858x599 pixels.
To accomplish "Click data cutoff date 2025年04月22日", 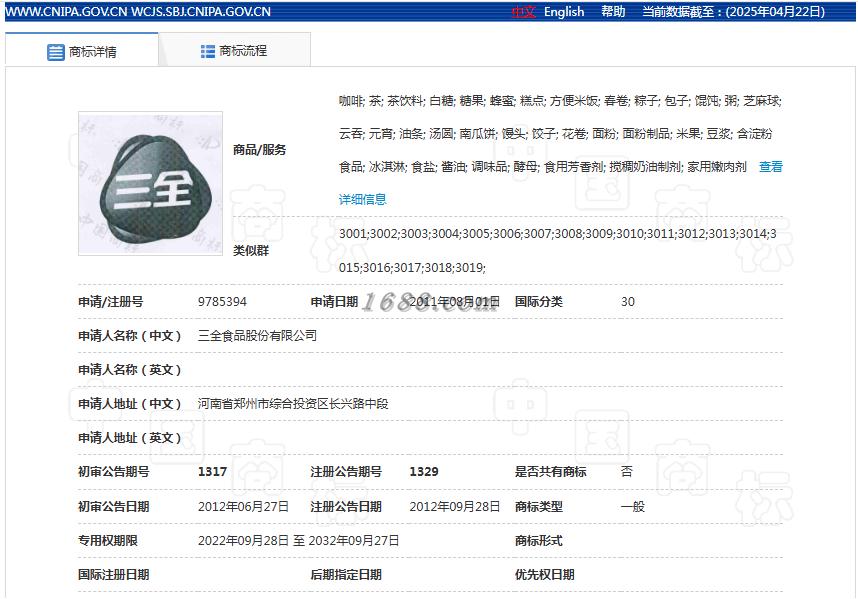I will coord(775,11).
